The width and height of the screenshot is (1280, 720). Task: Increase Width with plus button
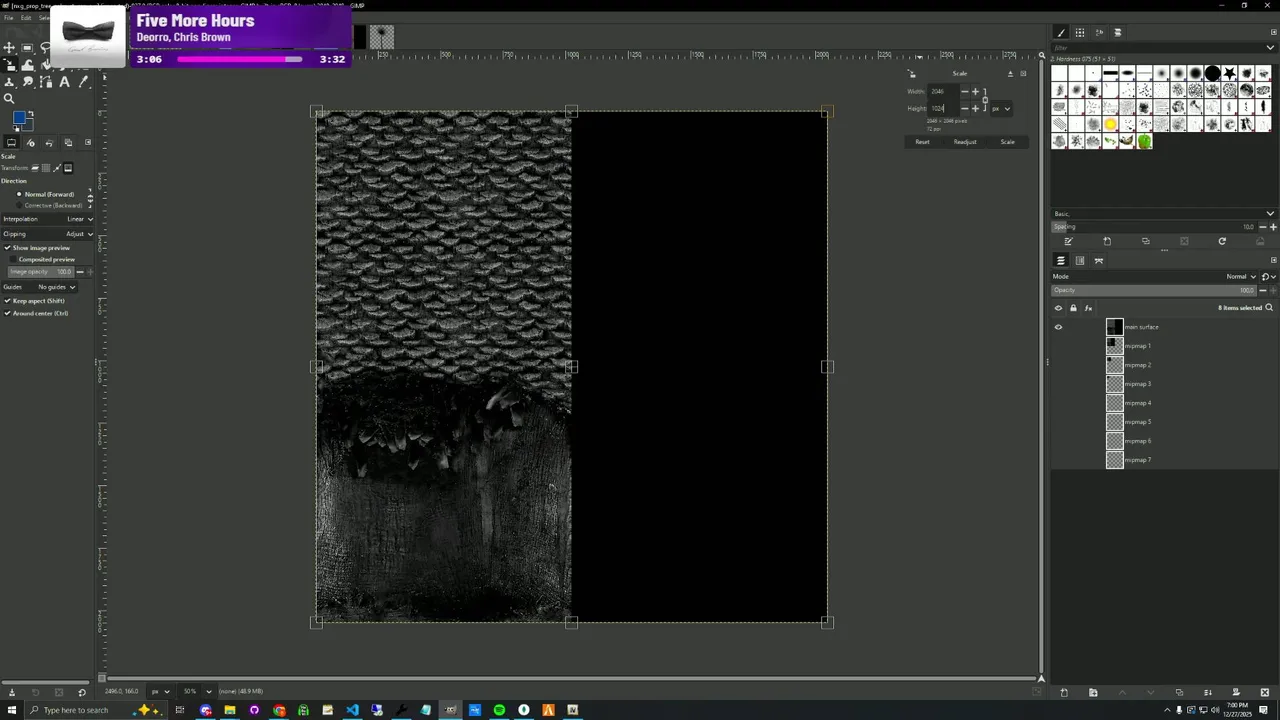coord(975,91)
